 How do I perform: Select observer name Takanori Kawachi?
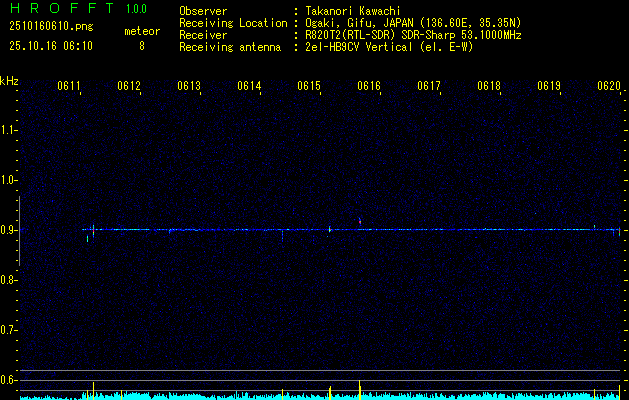[352, 11]
